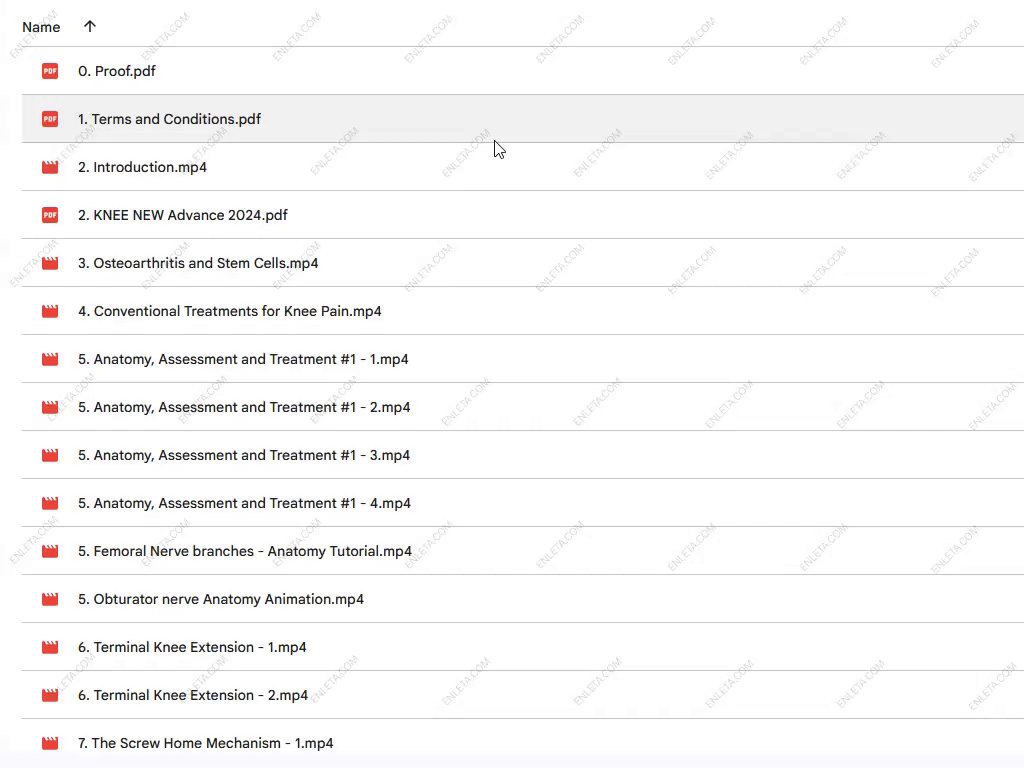The height and width of the screenshot is (768, 1024).
Task: Open 1. Terms and Conditions.pdf
Action: [x=169, y=119]
